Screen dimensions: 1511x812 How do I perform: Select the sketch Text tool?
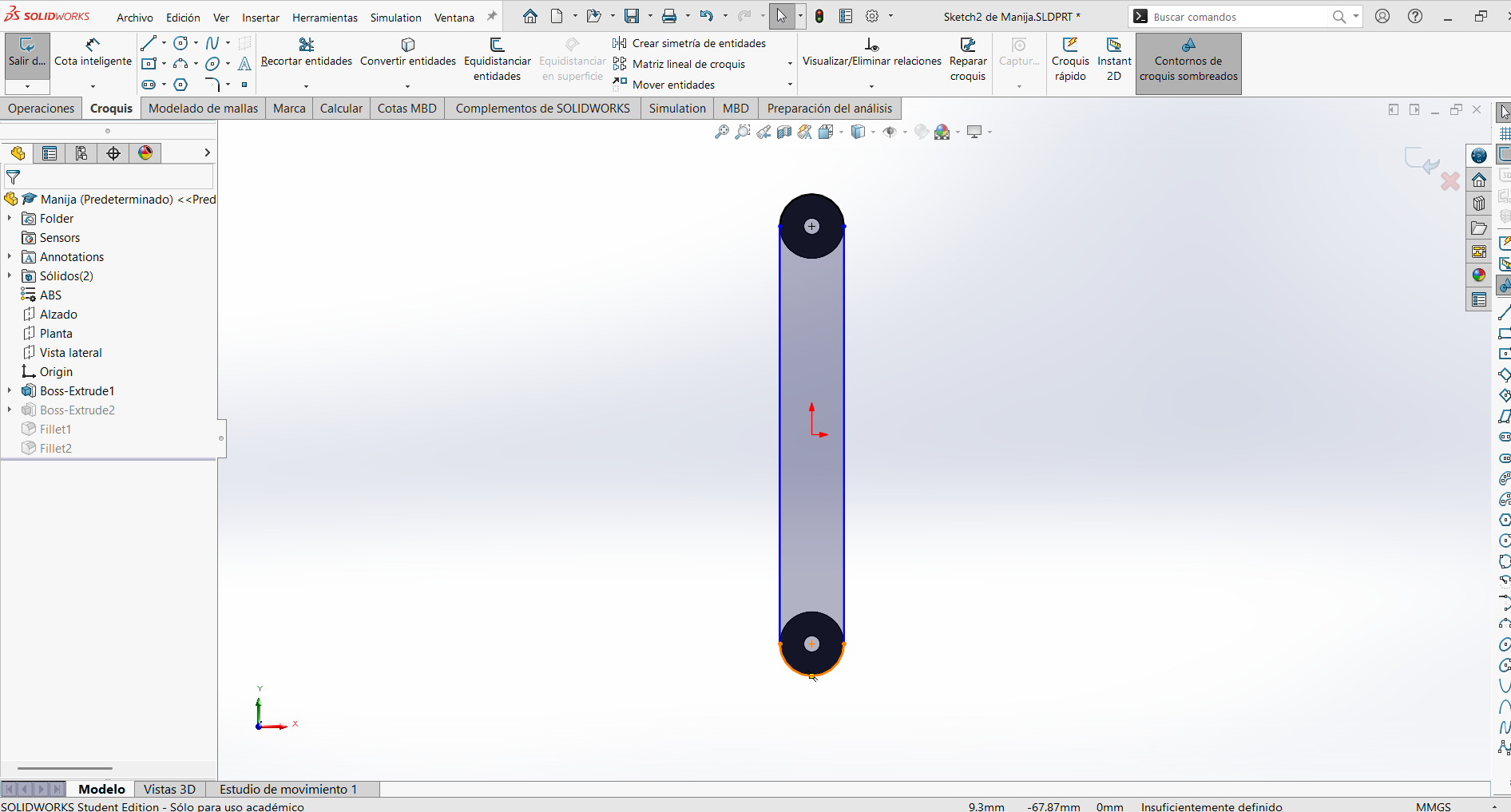click(244, 64)
